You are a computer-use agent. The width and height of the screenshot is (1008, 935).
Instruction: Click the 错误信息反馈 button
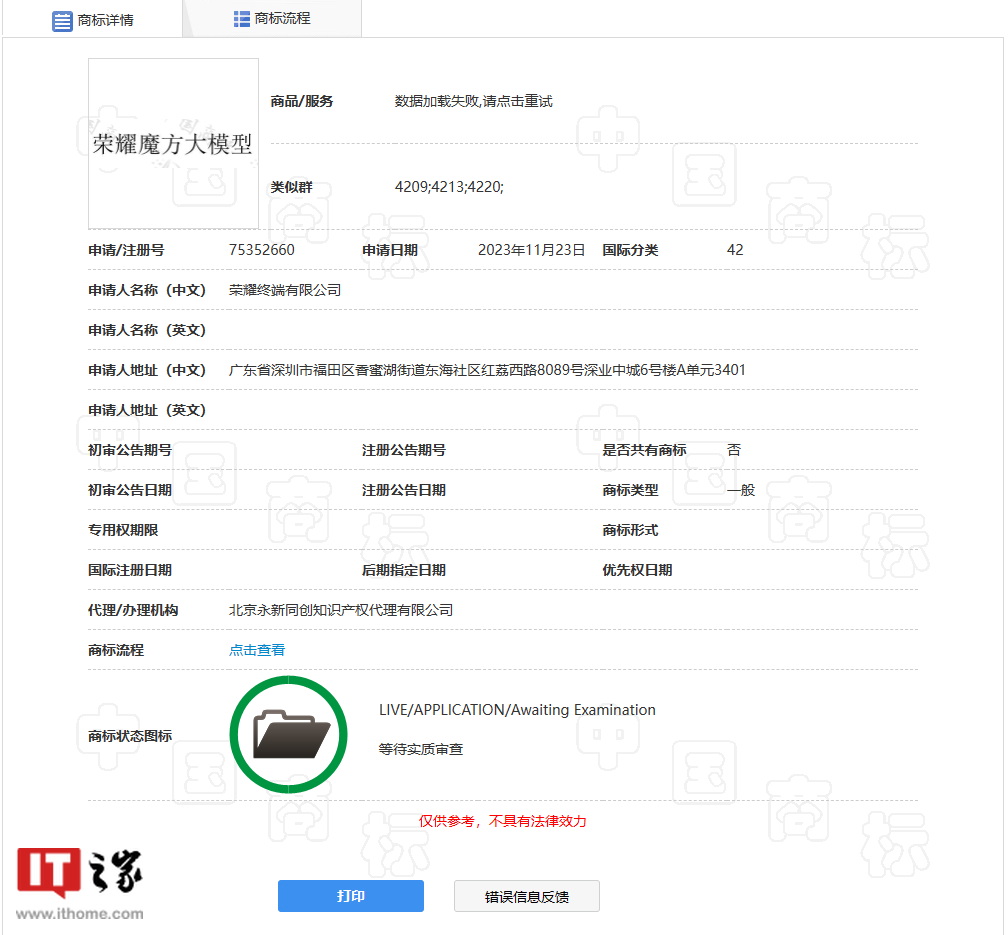click(x=526, y=896)
